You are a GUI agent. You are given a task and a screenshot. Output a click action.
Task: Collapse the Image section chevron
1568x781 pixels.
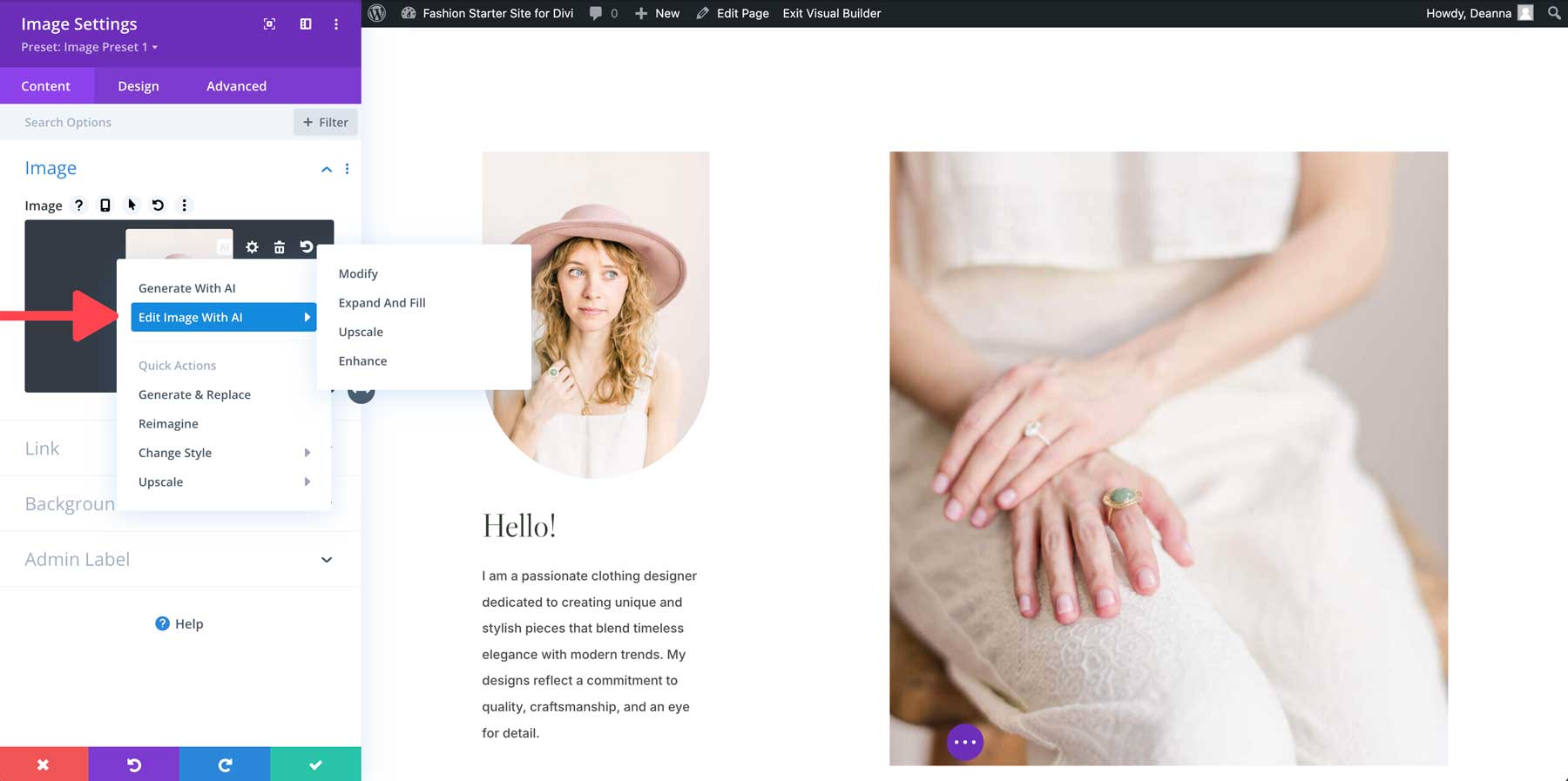point(327,169)
